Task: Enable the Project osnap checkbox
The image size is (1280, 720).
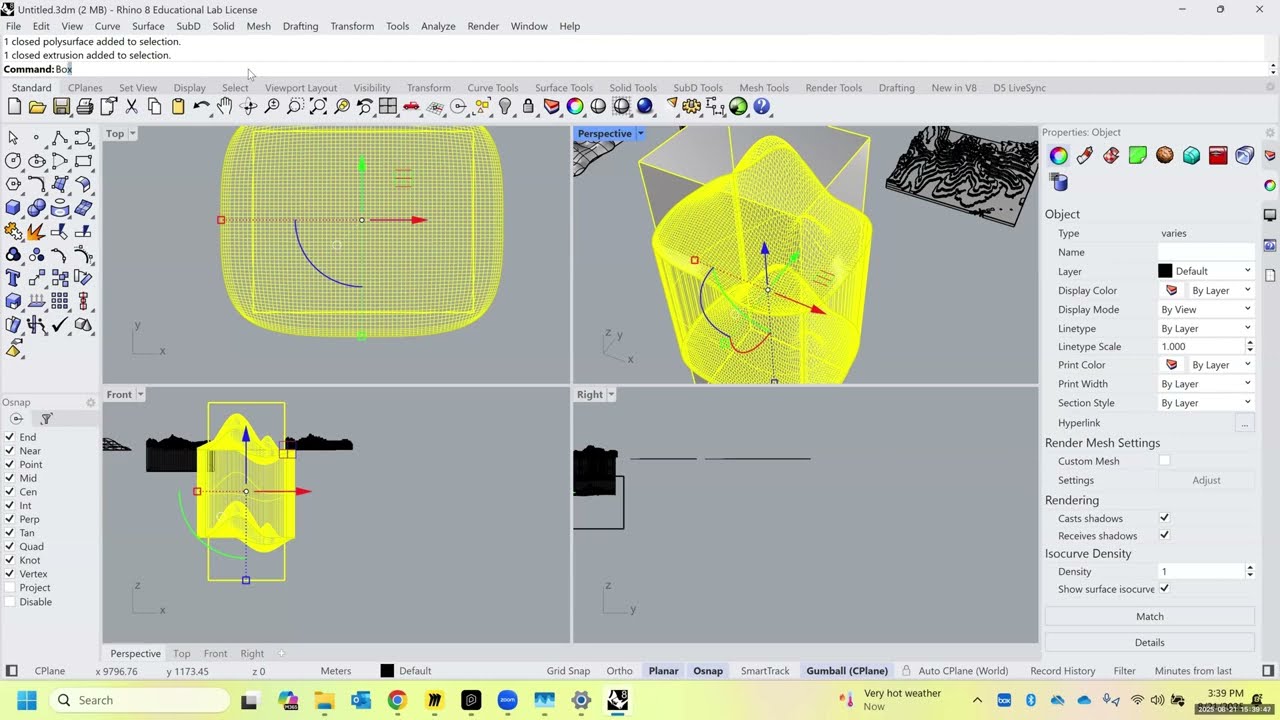Action: (10, 588)
